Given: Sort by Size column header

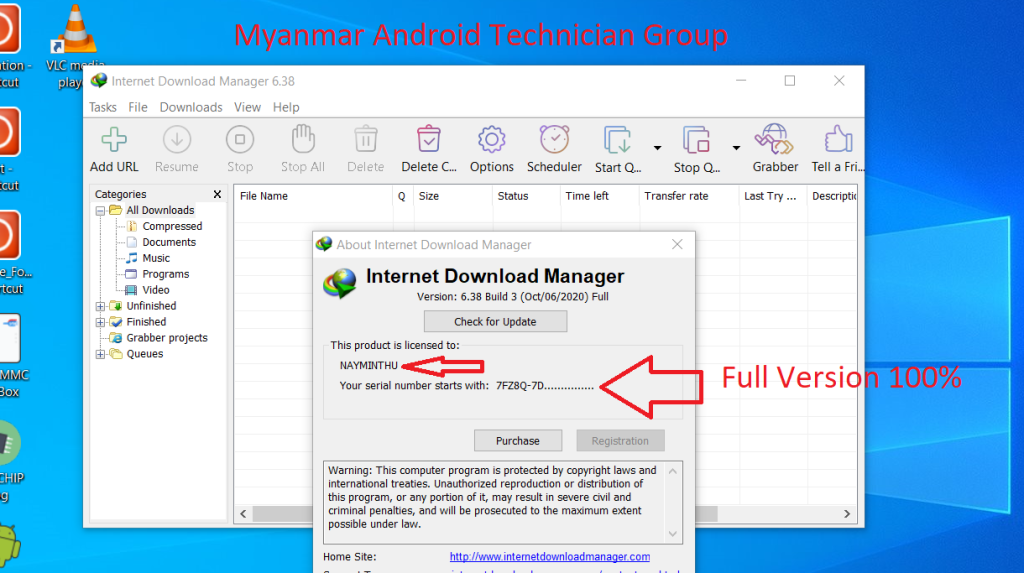Looking at the screenshot, I should 453,196.
